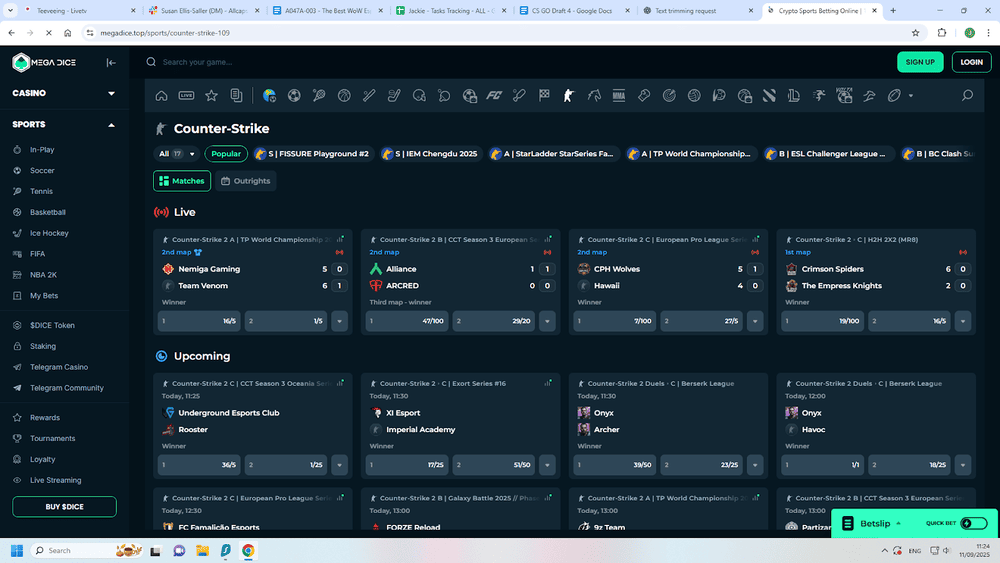This screenshot has height=563, width=1000.
Task: Select the soccer ball sport icon
Action: pyautogui.click(x=294, y=96)
